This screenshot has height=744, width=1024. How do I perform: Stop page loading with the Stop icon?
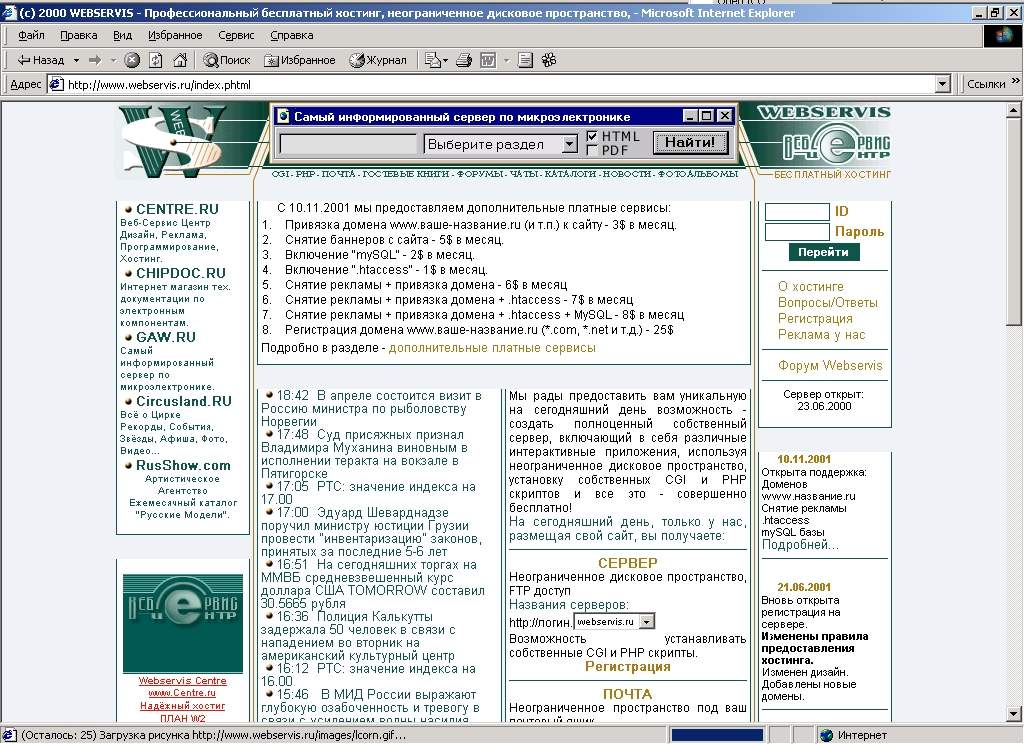[132, 60]
